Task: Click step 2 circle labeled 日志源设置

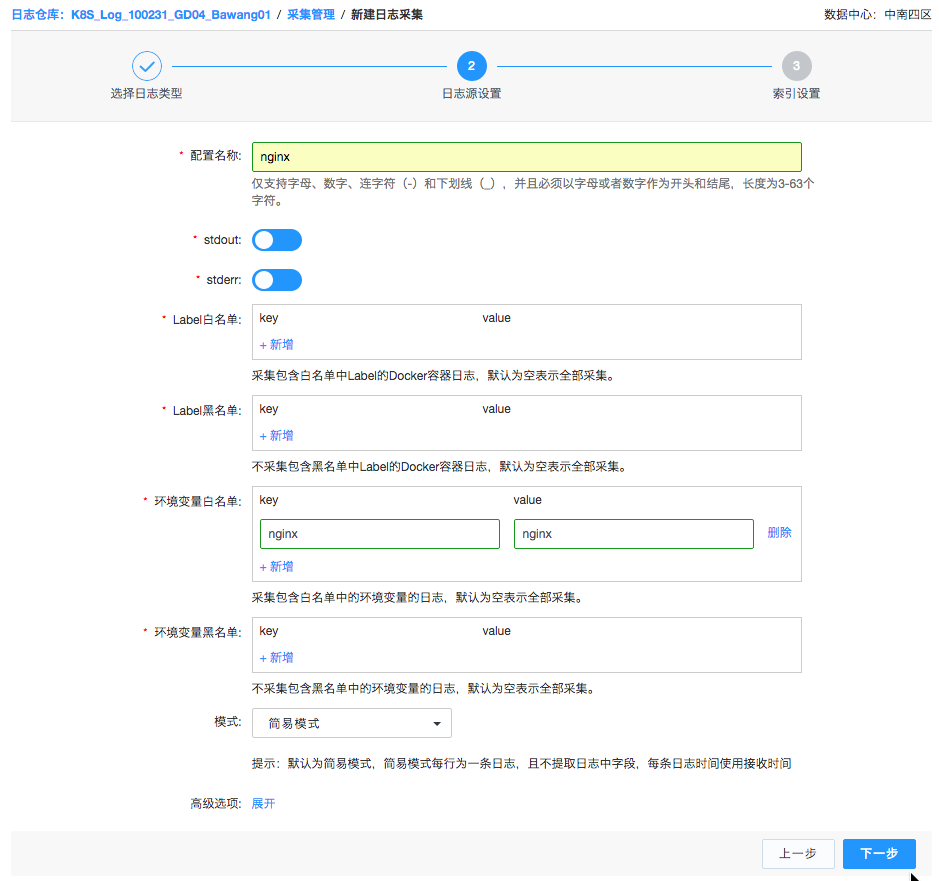Action: [x=471, y=66]
